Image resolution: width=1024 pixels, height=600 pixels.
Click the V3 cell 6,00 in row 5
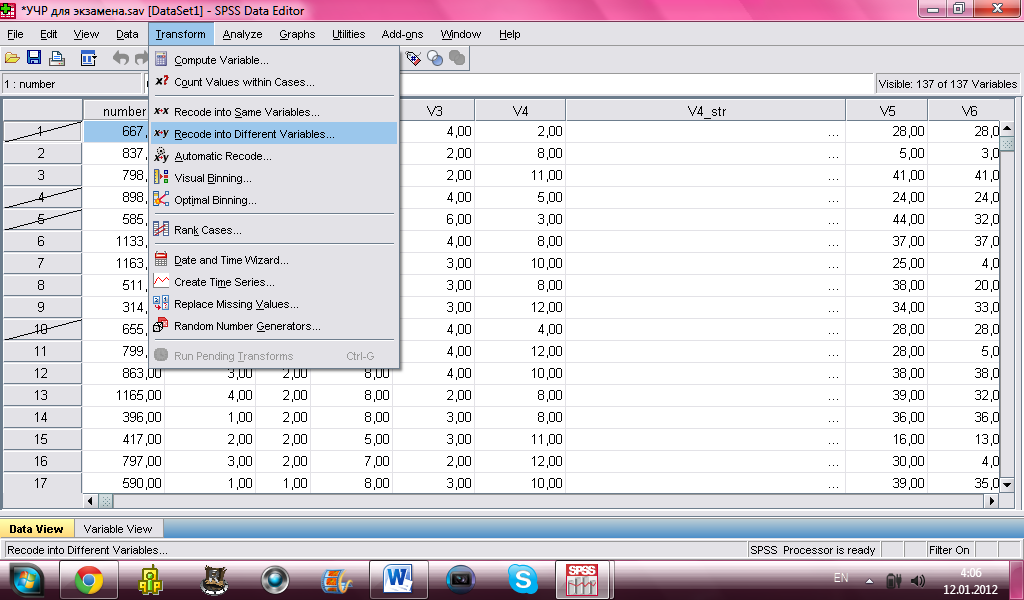click(x=434, y=219)
